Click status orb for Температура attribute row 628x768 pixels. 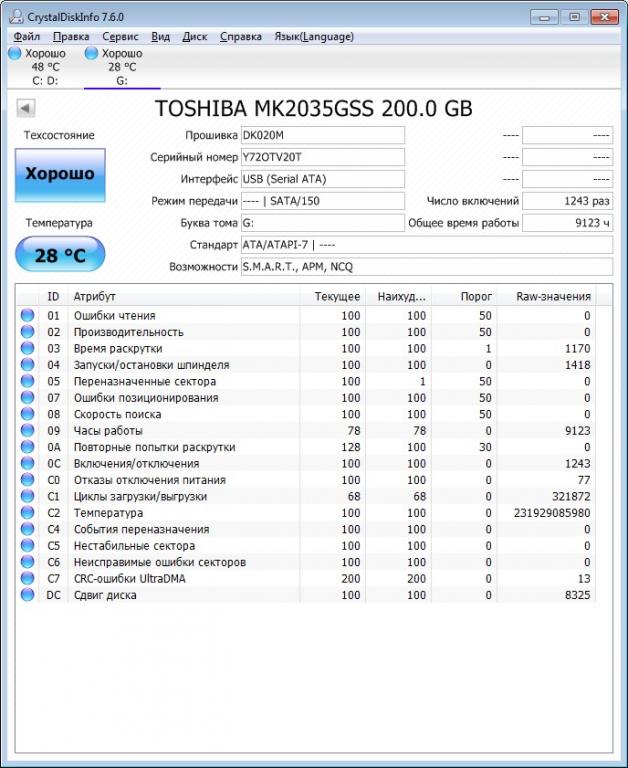coord(27,513)
